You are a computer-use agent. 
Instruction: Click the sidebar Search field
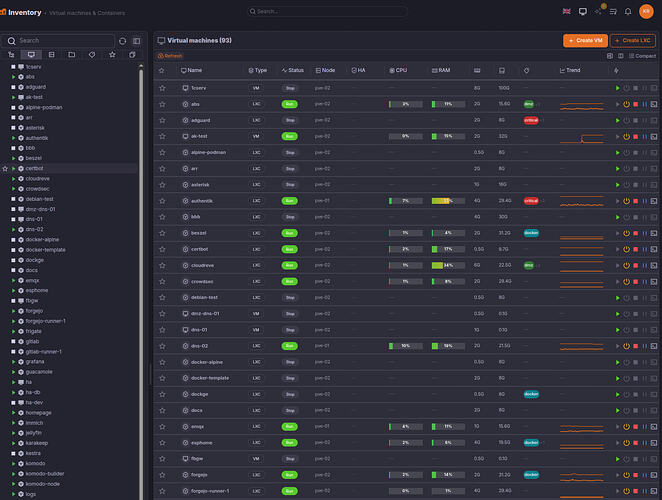click(62, 41)
